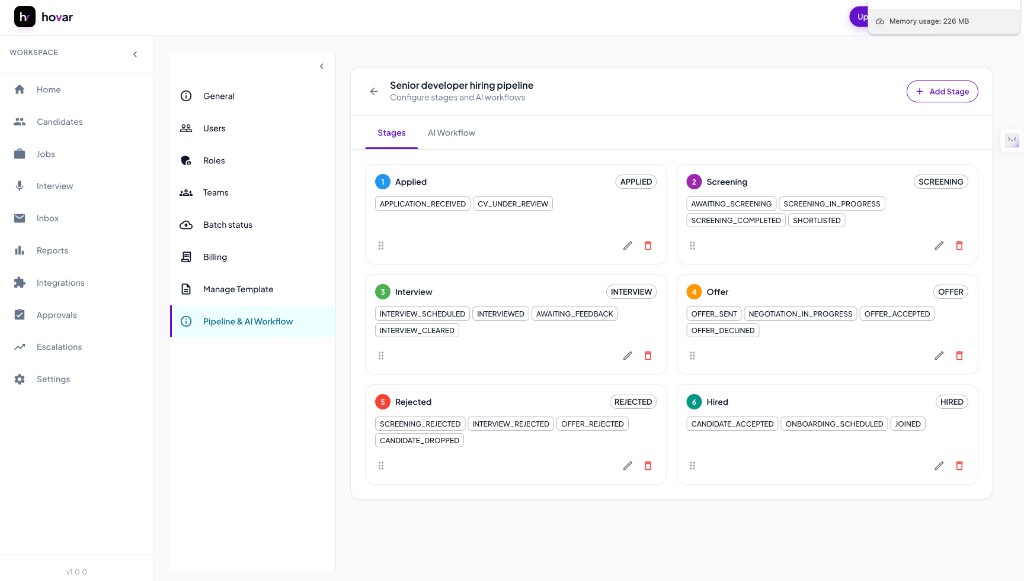Open the right edge side panel toggle
1024x581 pixels.
click(1012, 140)
